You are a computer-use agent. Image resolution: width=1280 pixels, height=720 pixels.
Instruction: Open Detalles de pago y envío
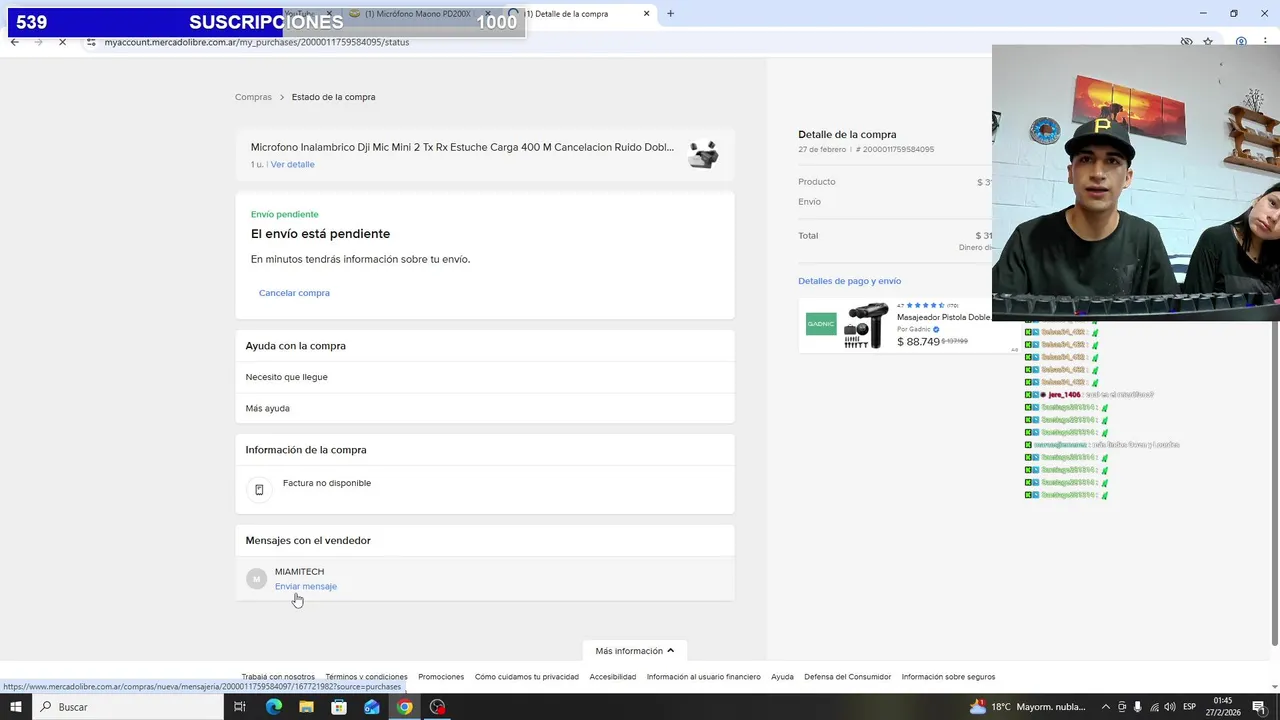(x=850, y=281)
